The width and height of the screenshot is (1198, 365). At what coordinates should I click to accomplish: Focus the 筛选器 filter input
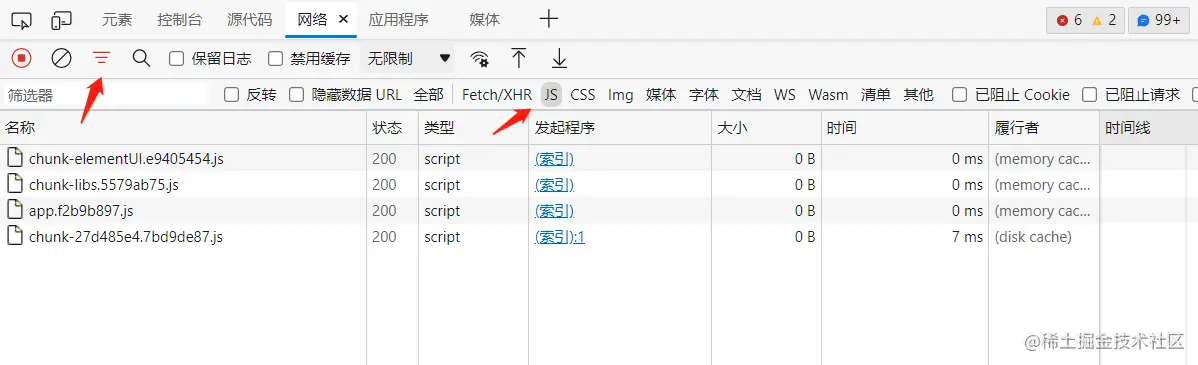coord(105,95)
